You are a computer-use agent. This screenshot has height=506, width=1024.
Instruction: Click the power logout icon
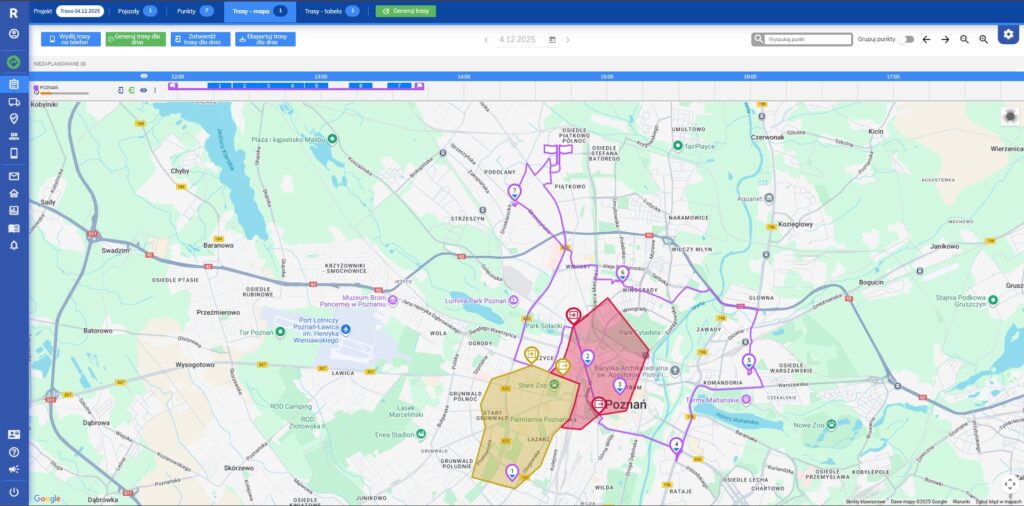(14, 492)
